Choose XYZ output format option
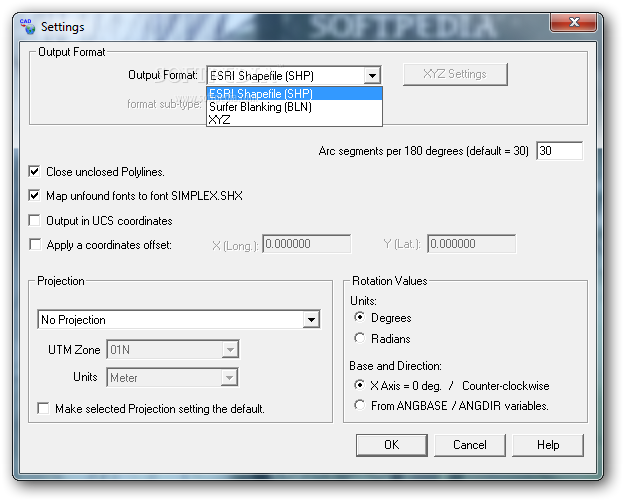Image resolution: width=624 pixels, height=501 pixels. 294,119
